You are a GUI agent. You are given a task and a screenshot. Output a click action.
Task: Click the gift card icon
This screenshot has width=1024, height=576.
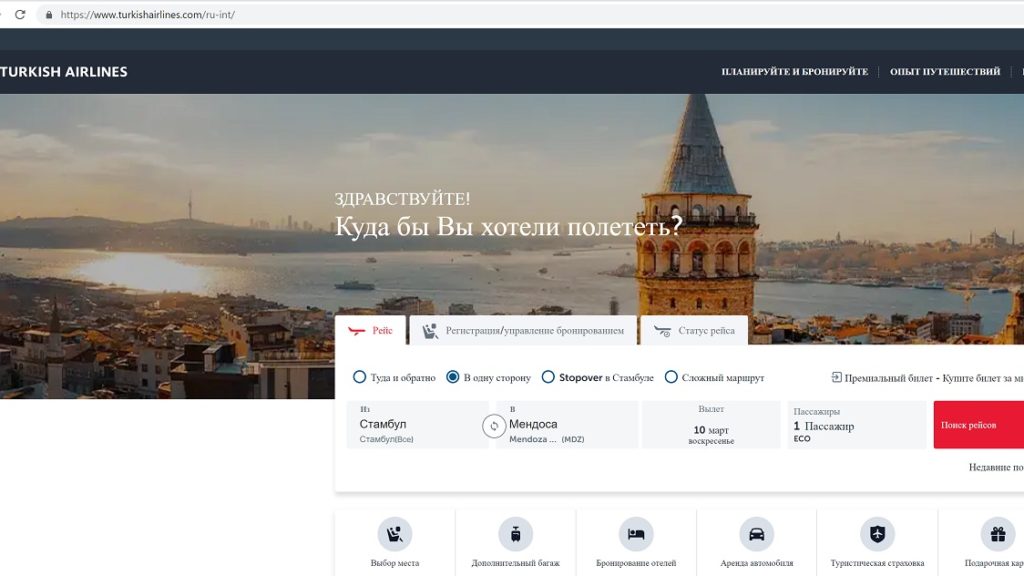[997, 534]
